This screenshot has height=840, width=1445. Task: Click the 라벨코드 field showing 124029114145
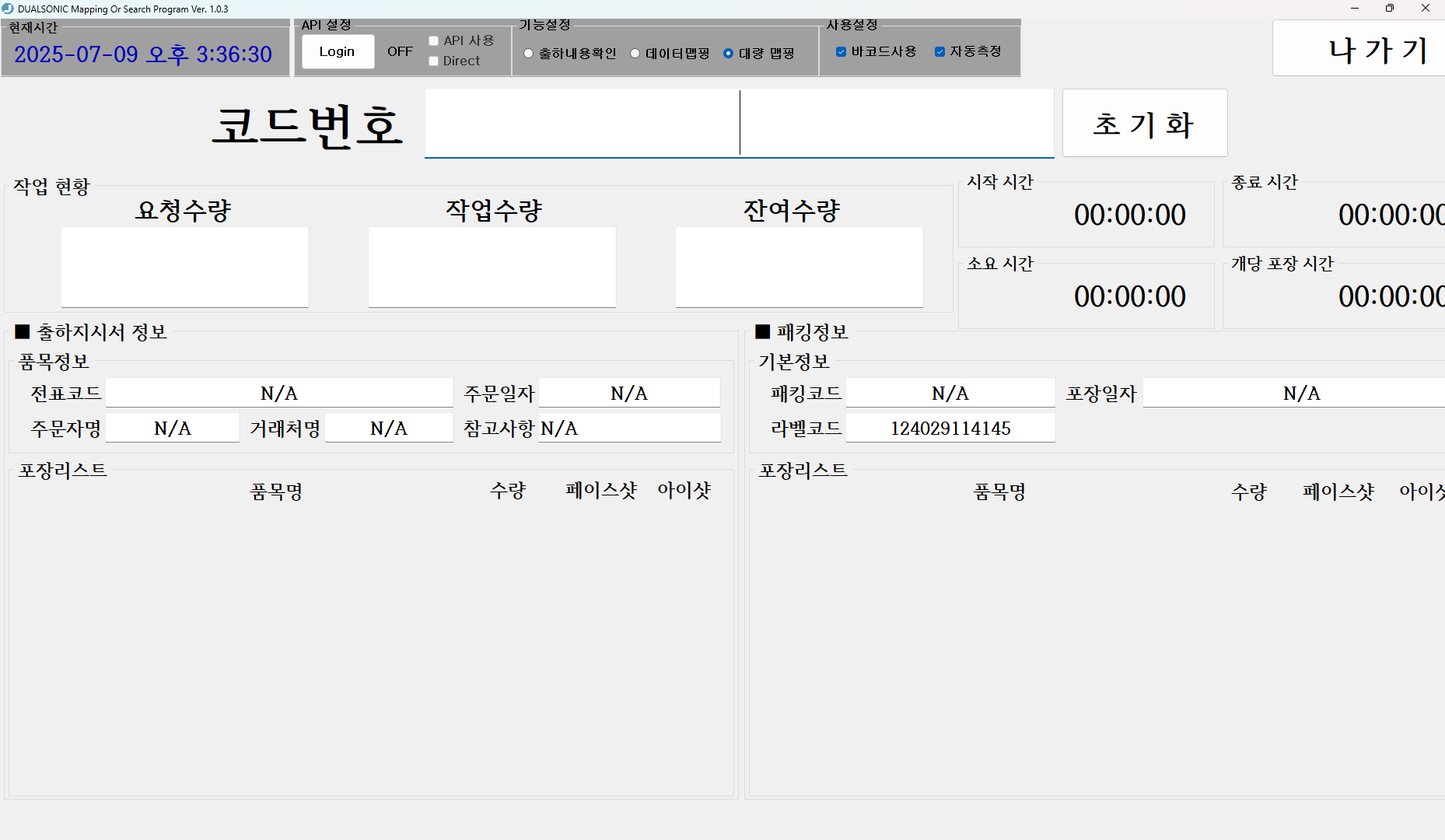950,428
